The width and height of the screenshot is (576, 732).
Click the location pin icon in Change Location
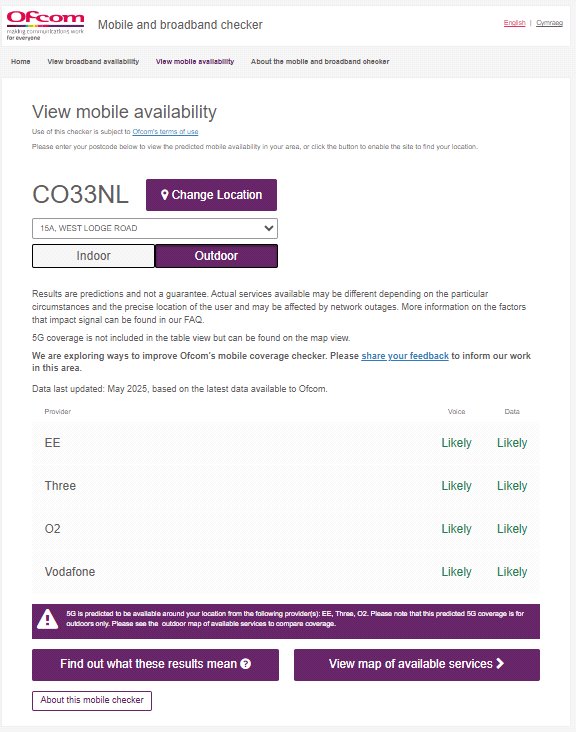pos(164,195)
